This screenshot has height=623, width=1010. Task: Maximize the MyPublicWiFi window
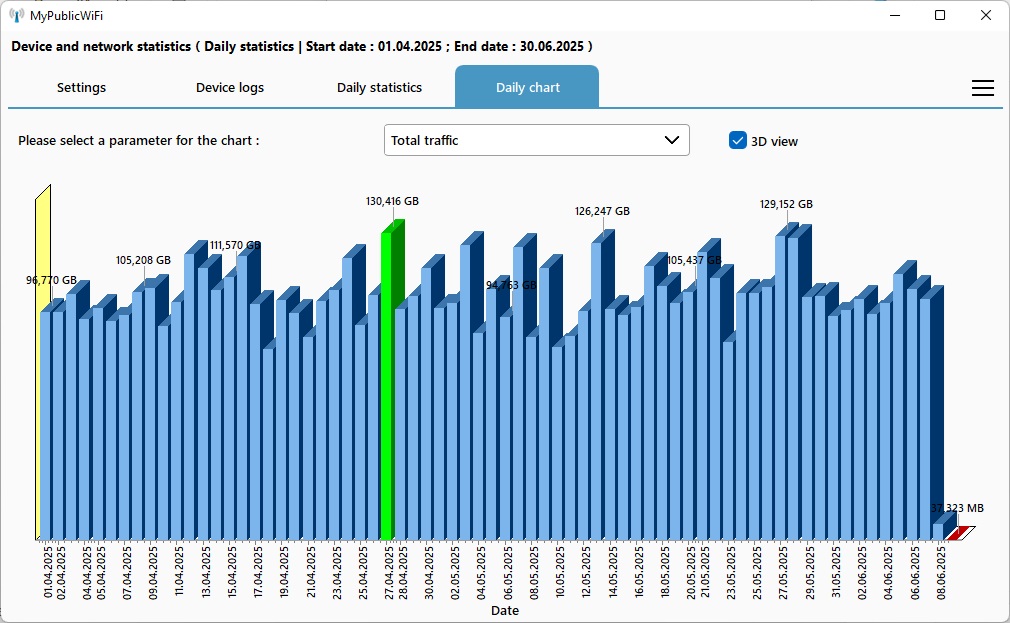(x=940, y=15)
